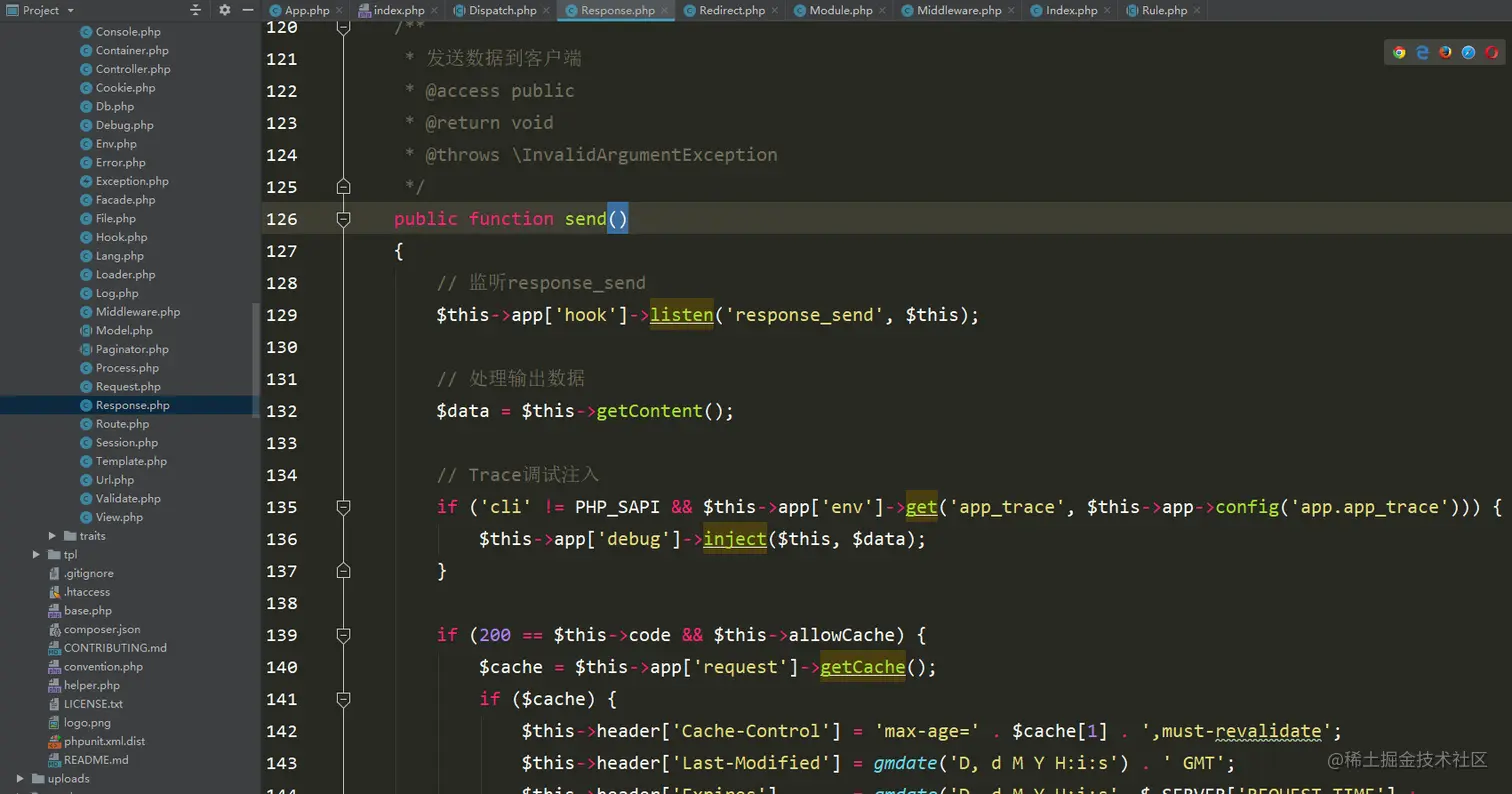Select helper.php in project tree
This screenshot has height=794, width=1512.
92,685
